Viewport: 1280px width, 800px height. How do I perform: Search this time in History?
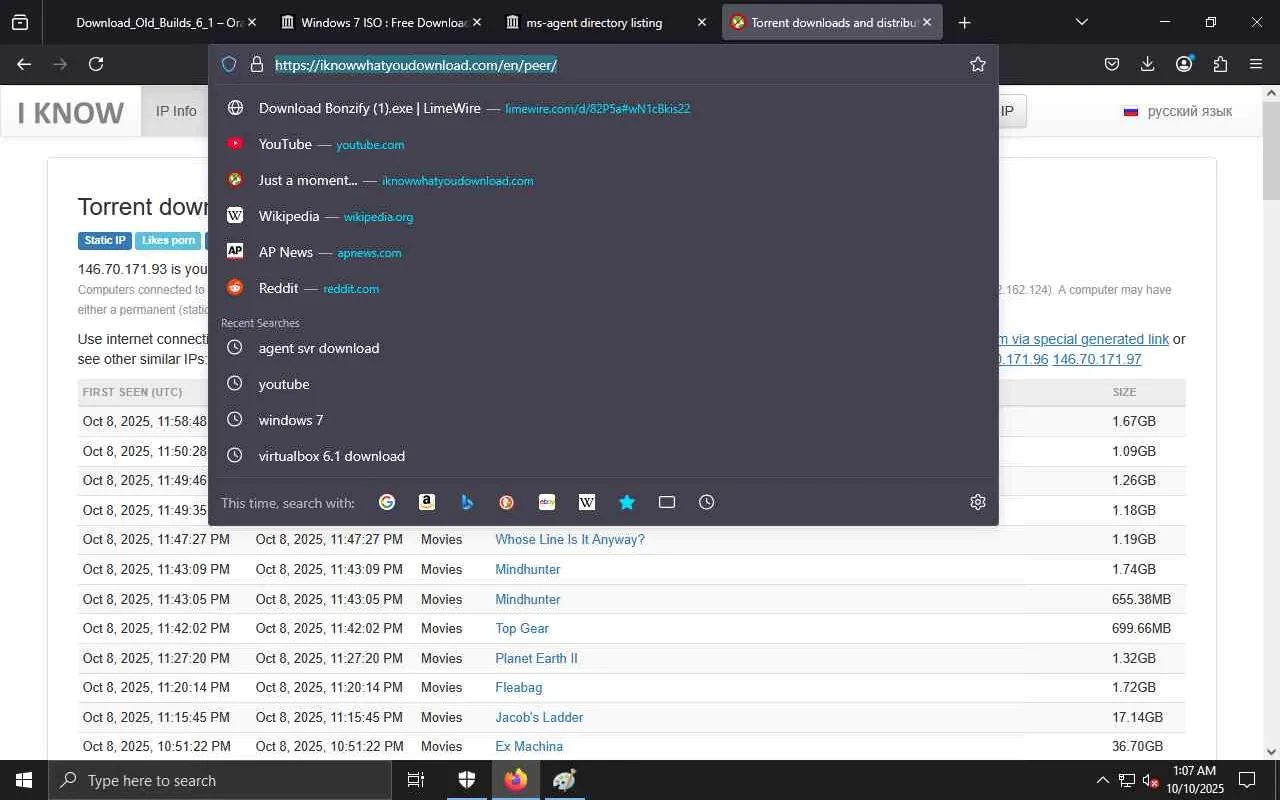[707, 502]
